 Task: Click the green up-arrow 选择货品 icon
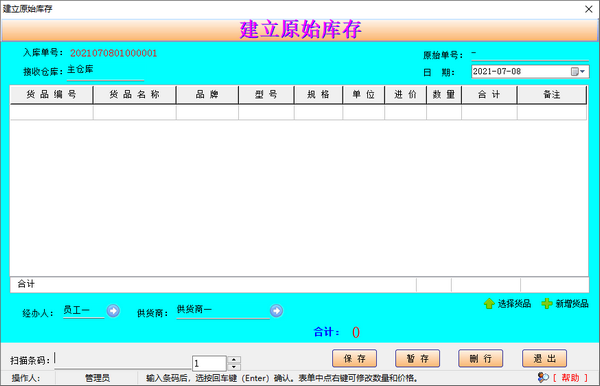(489, 304)
